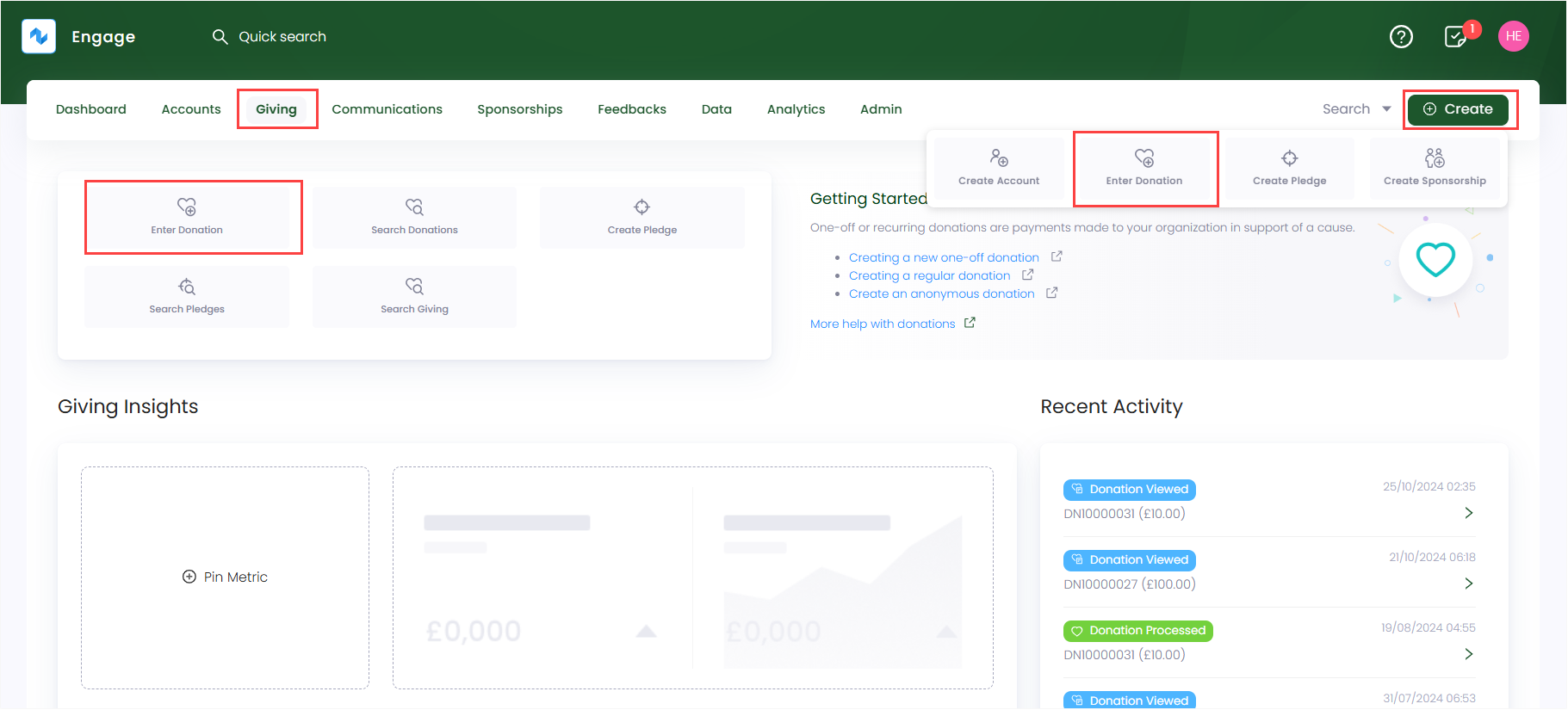Expand DNI0000031 Donation Viewed activity chevron
This screenshot has height=710, width=1568.
pyautogui.click(x=1469, y=513)
